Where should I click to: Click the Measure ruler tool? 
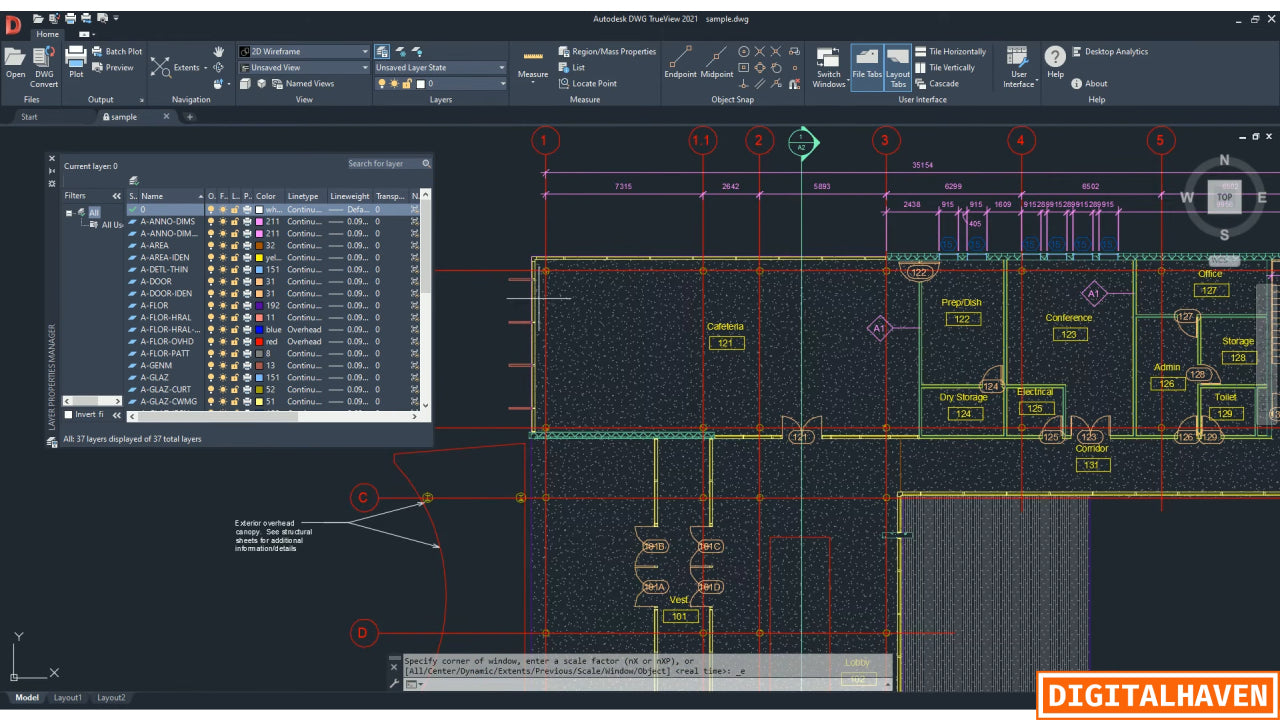click(533, 62)
